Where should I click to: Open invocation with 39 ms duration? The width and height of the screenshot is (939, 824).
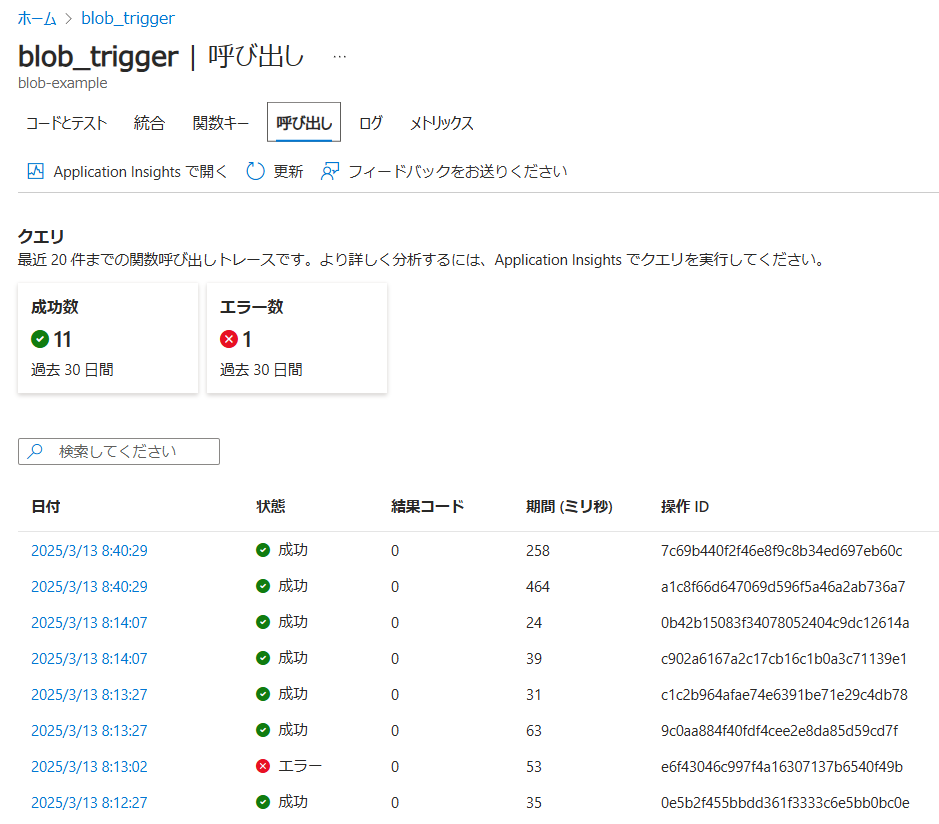coord(89,658)
